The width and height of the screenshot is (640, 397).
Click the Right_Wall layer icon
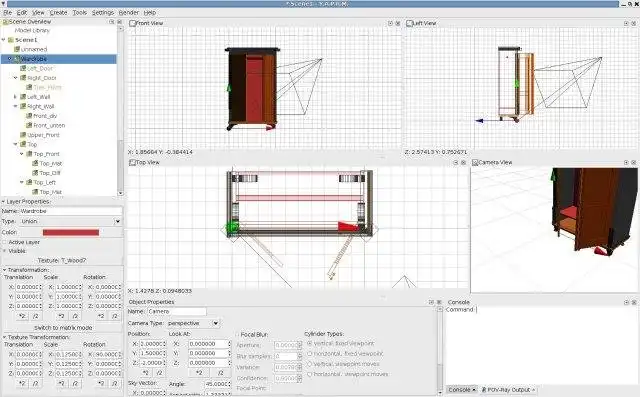point(23,106)
